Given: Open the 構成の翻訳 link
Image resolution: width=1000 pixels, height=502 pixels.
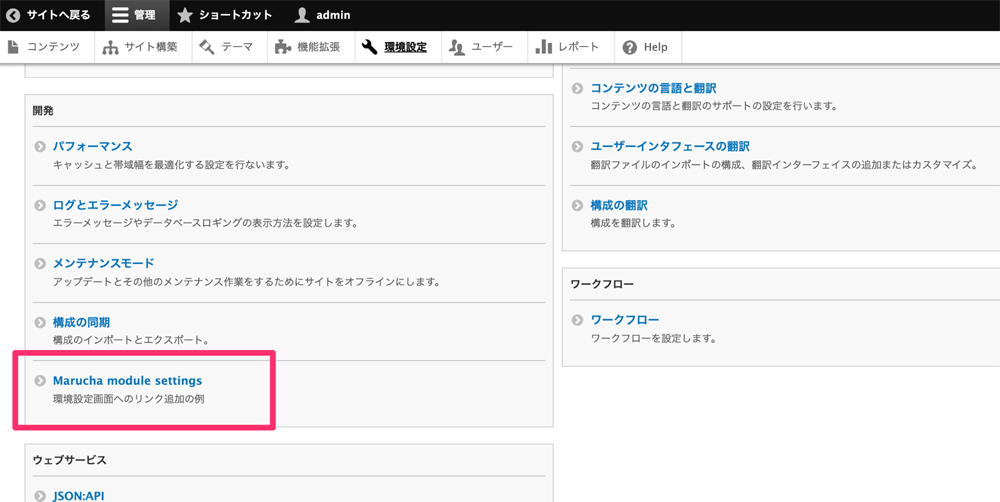Looking at the screenshot, I should coord(619,205).
